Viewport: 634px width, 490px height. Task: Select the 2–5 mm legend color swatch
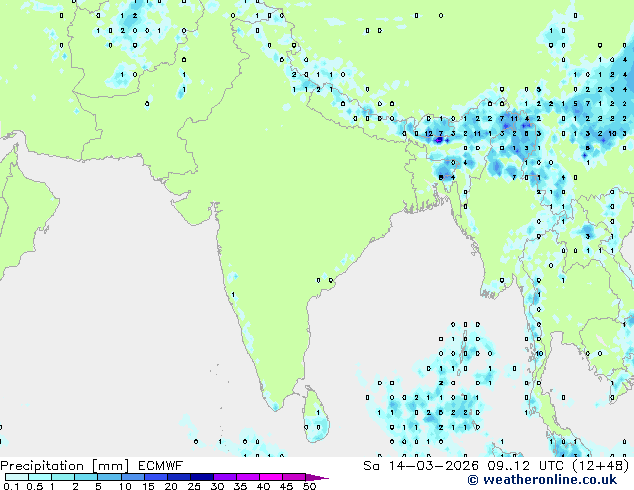(x=86, y=477)
